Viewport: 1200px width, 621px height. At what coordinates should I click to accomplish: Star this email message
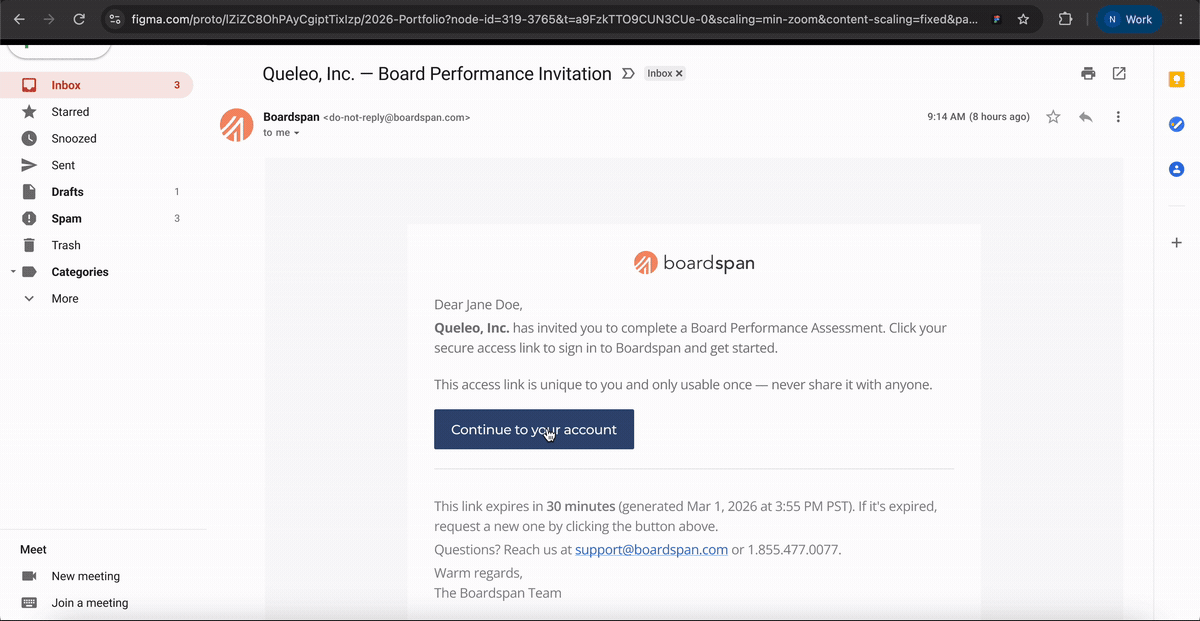pos(1053,117)
